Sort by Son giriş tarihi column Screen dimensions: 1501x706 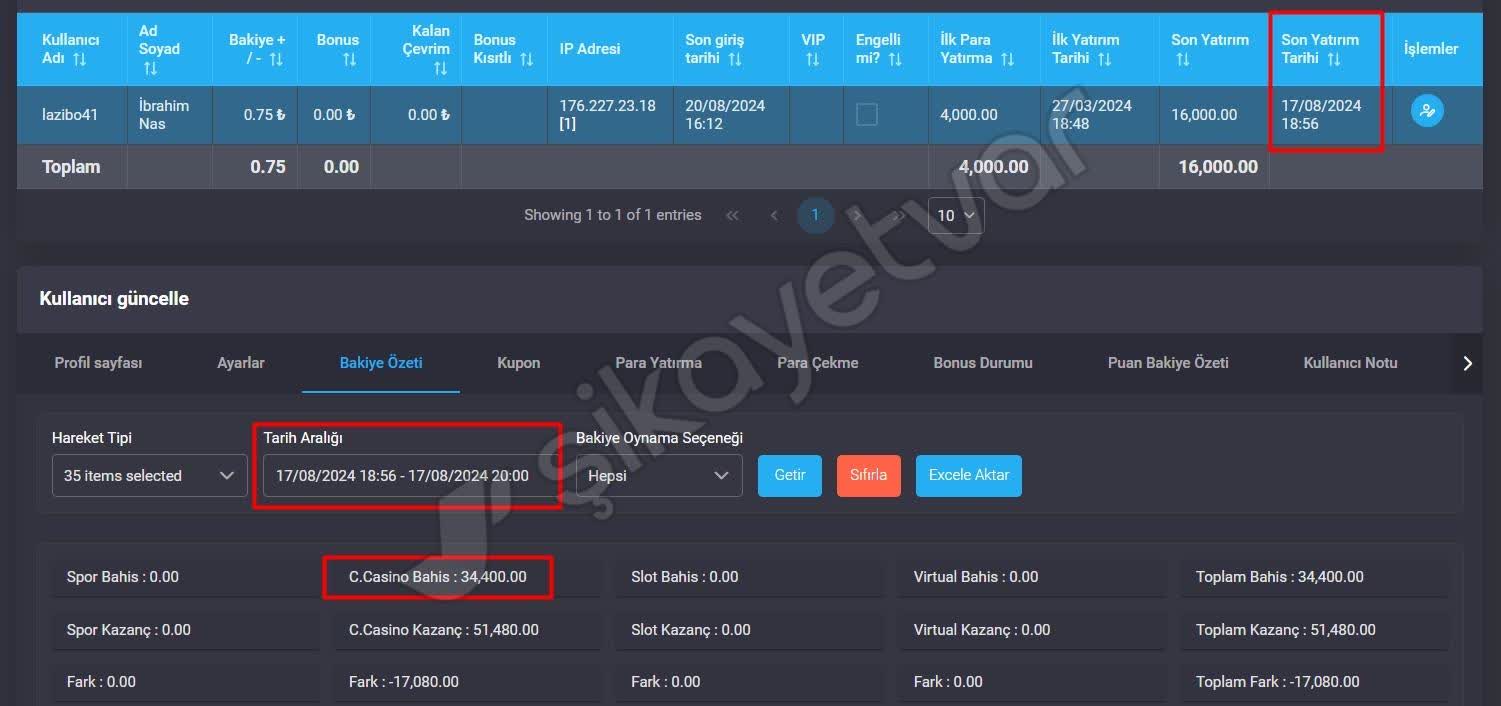tap(735, 60)
